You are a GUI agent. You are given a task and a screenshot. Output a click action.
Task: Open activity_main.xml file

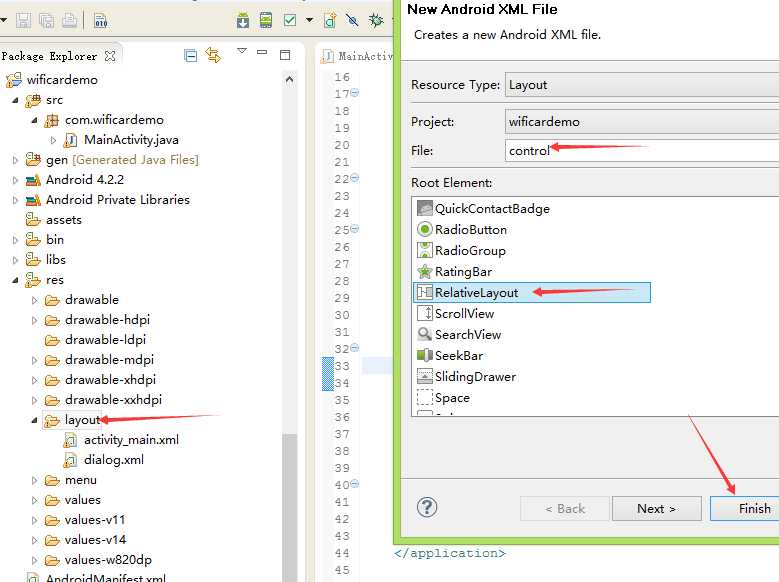pos(131,440)
